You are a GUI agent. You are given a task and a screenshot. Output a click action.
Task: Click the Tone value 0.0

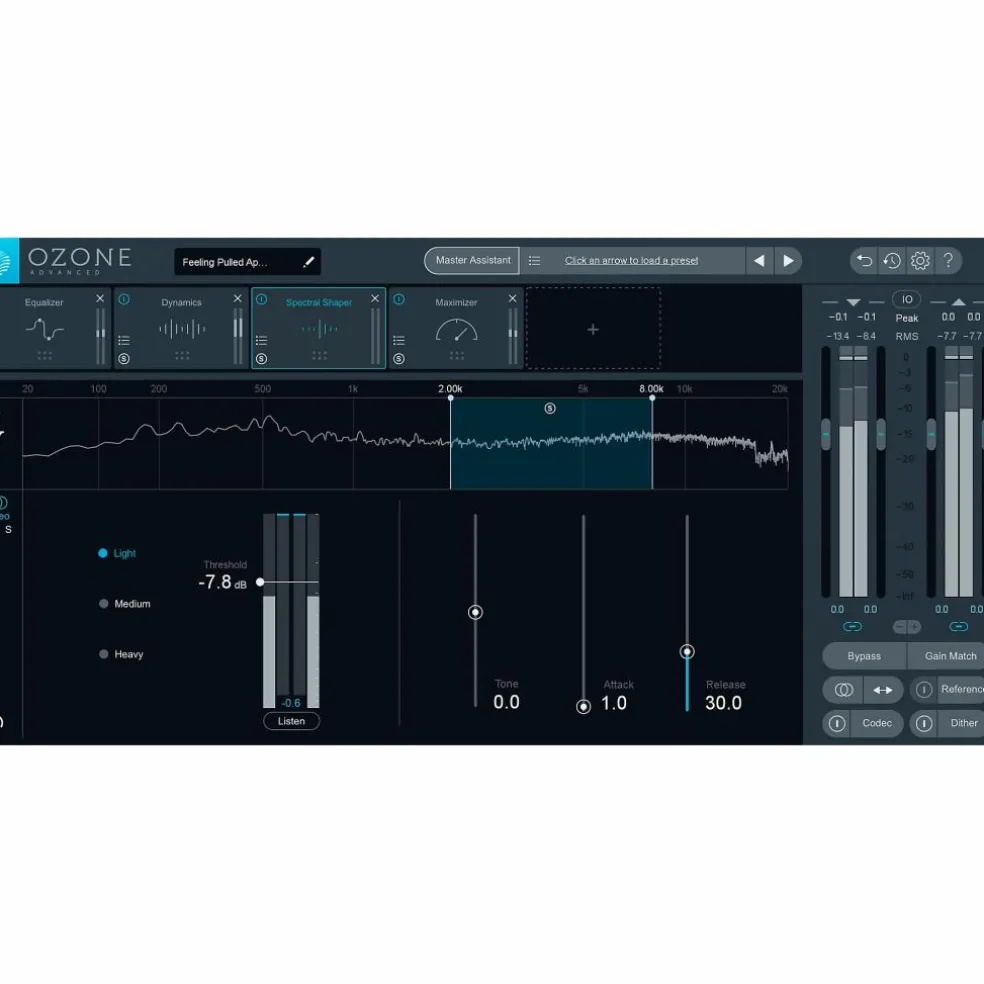click(x=506, y=702)
